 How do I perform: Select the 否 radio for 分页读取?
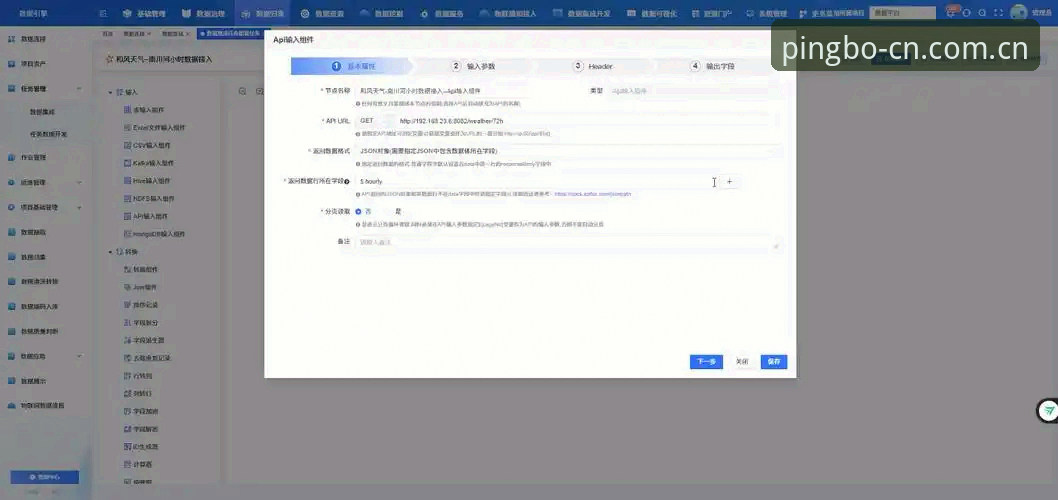(358, 211)
